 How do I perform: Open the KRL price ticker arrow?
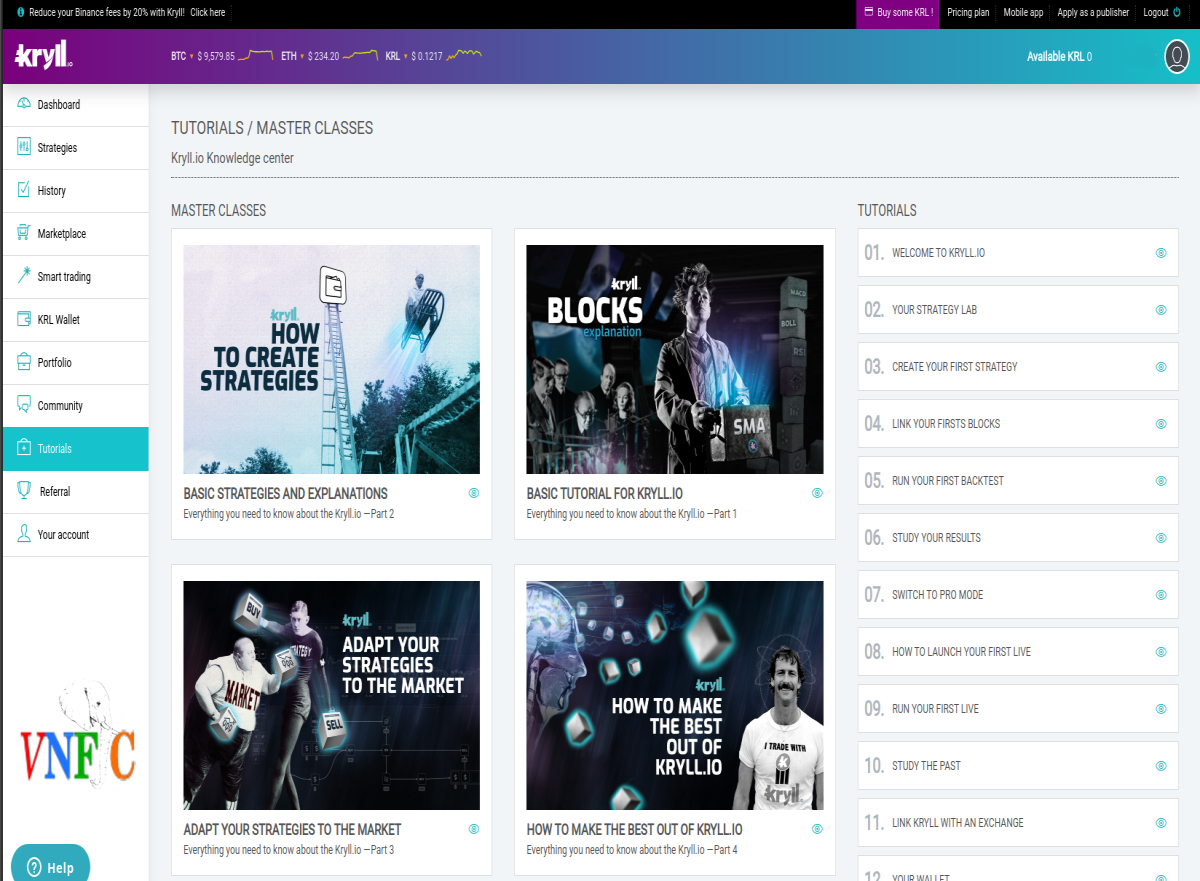coord(406,57)
